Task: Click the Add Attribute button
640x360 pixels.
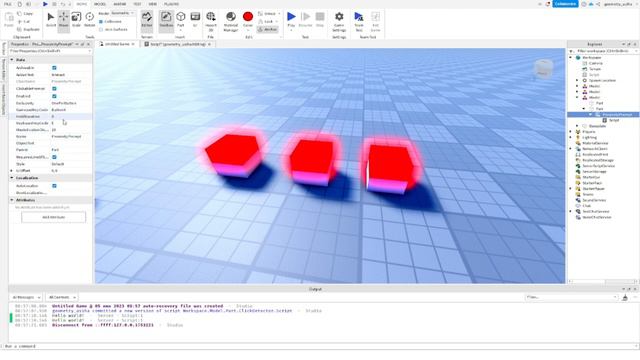Action: pyautogui.click(x=53, y=217)
